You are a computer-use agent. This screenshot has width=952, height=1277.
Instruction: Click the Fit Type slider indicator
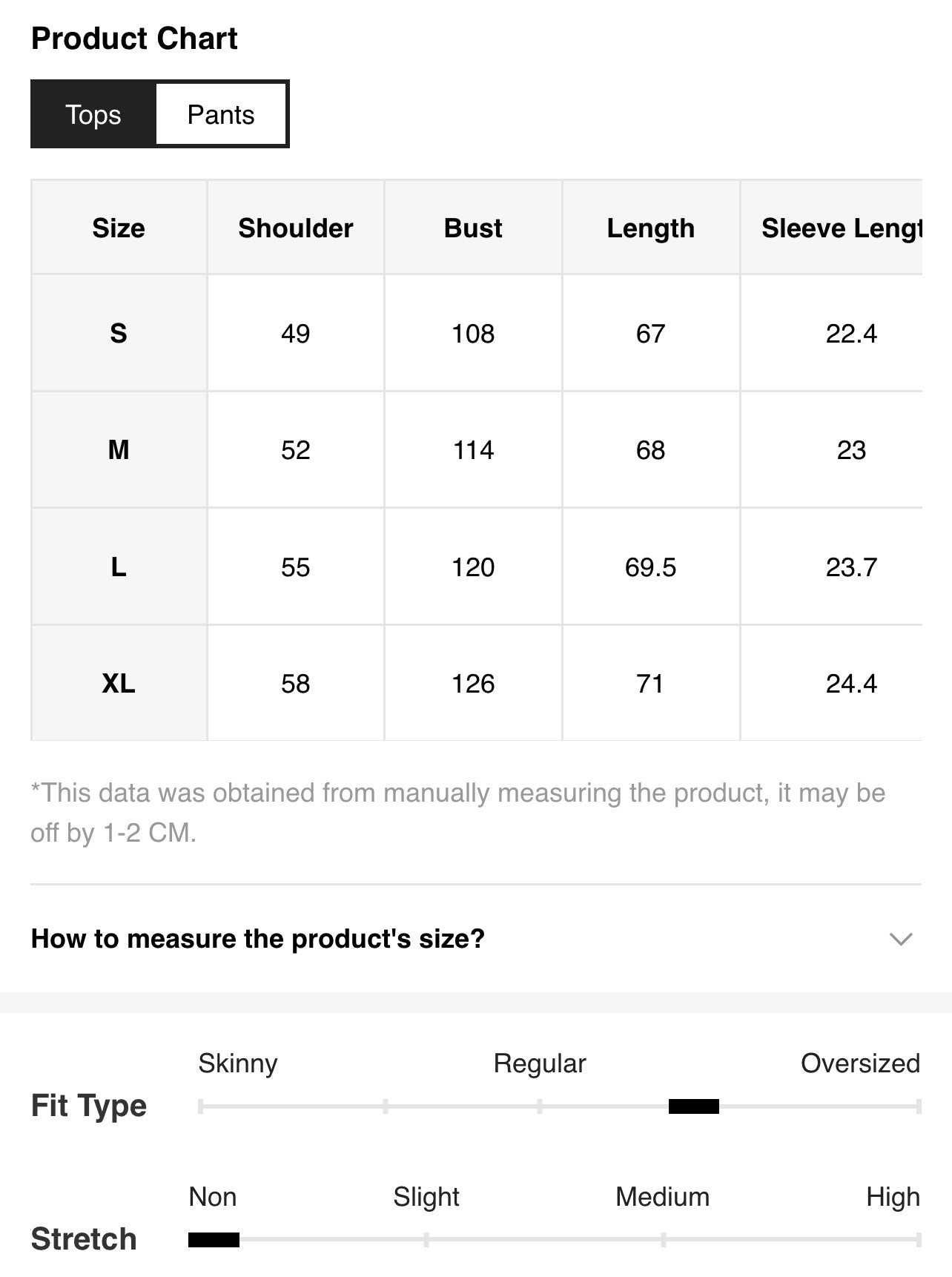pos(694,1106)
